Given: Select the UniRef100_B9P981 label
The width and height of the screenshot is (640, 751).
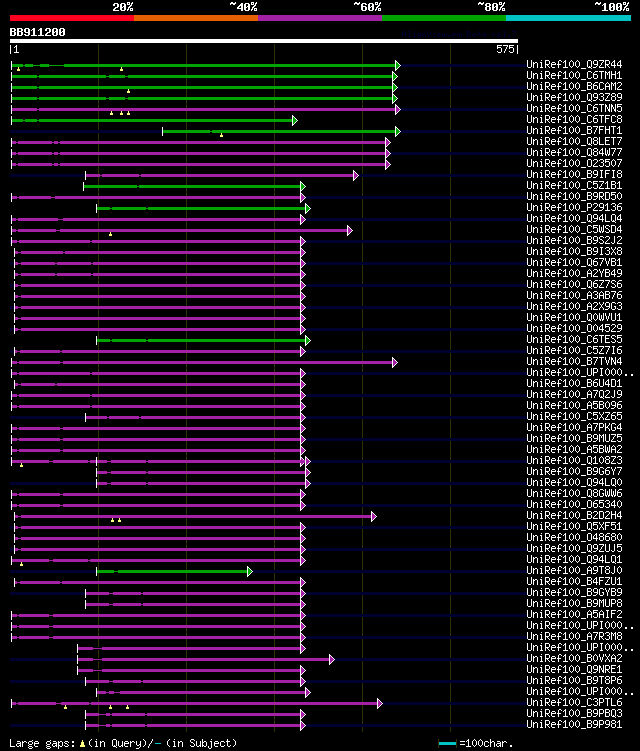Looking at the screenshot, I should click(x=574, y=725).
